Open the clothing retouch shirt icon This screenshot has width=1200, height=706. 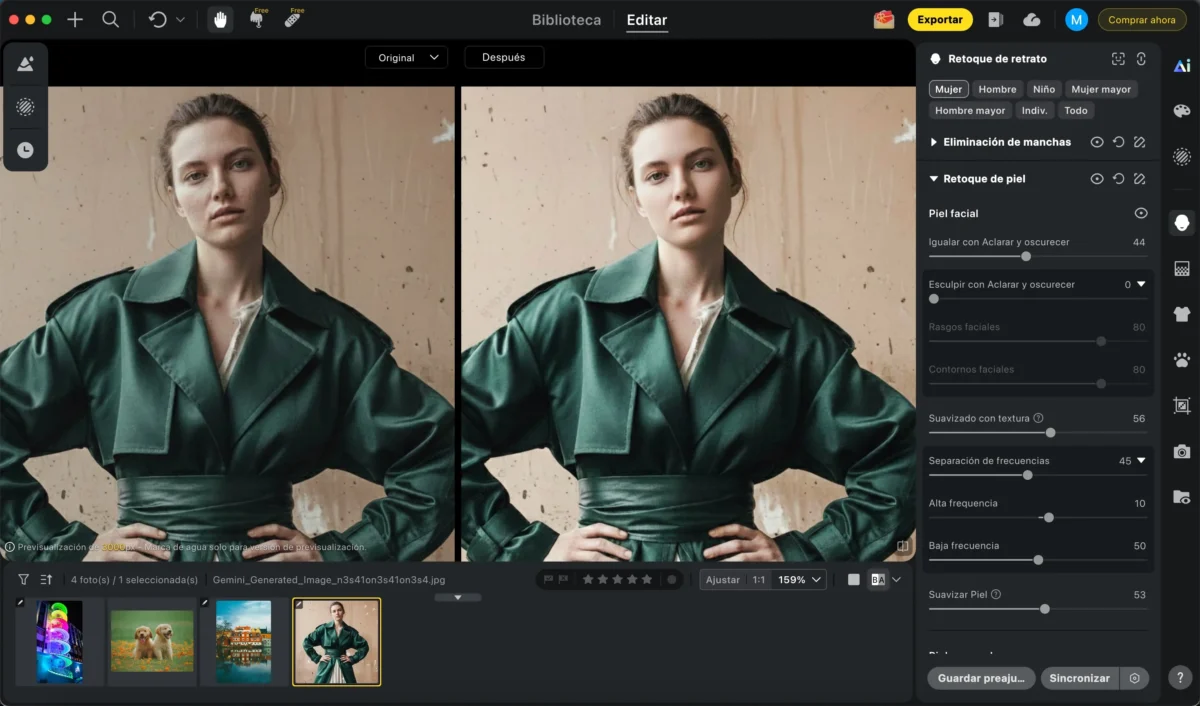coord(1182,314)
